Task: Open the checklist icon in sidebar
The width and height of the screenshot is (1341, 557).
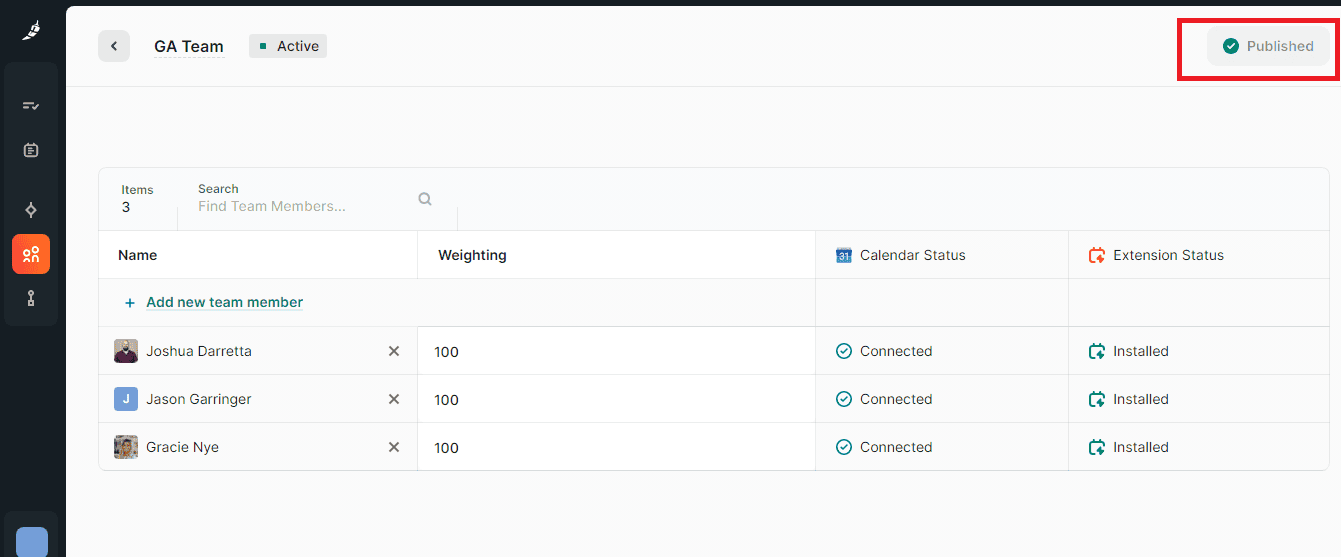Action: click(x=31, y=105)
